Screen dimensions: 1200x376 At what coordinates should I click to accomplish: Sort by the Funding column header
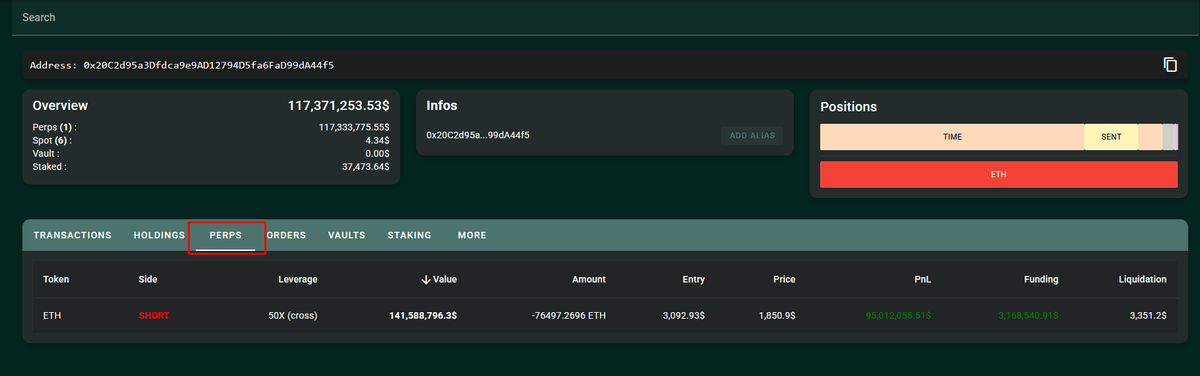[1041, 279]
